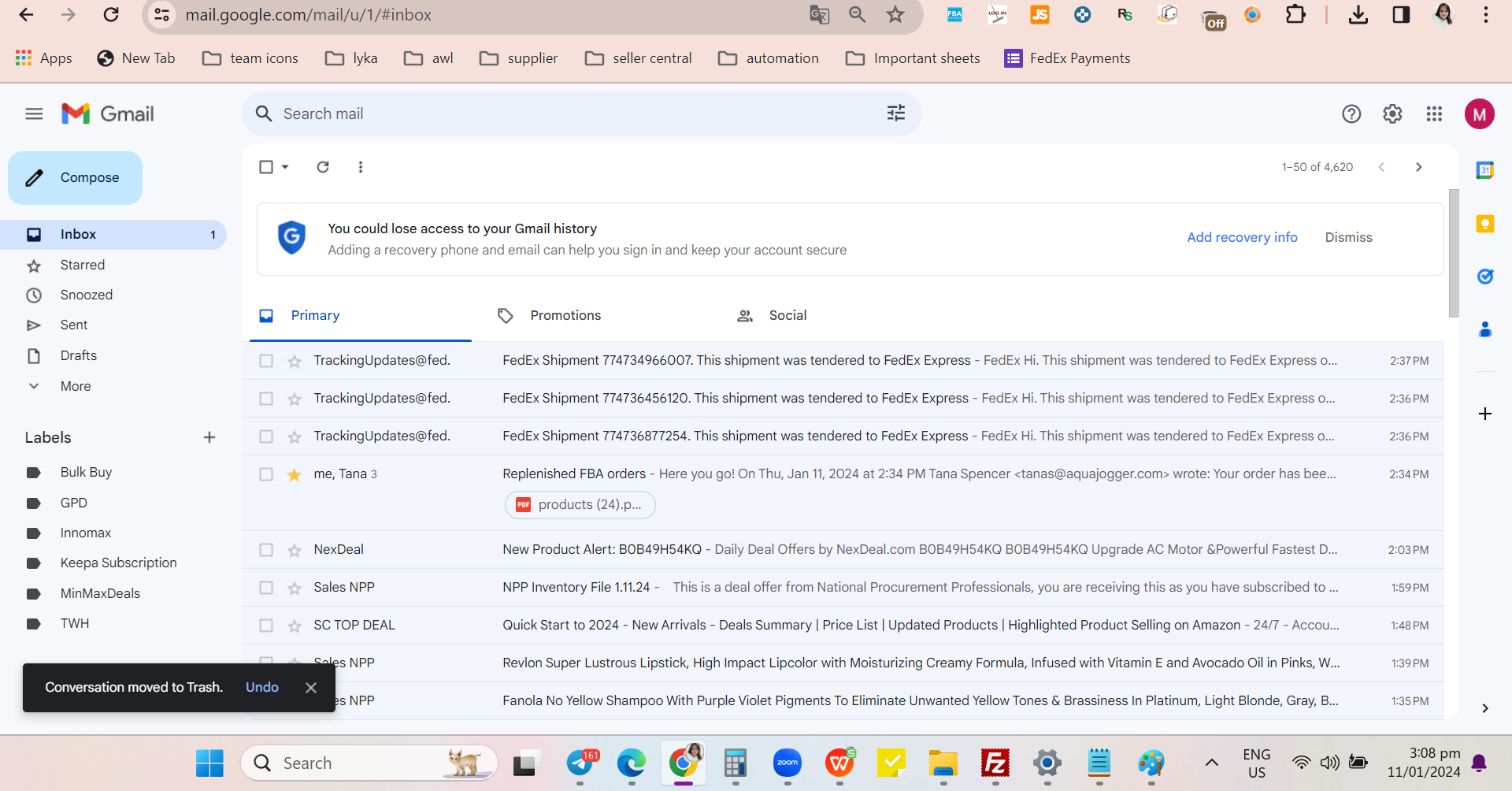This screenshot has width=1512, height=791.
Task: Open the supplier bookmark folder
Action: point(518,58)
